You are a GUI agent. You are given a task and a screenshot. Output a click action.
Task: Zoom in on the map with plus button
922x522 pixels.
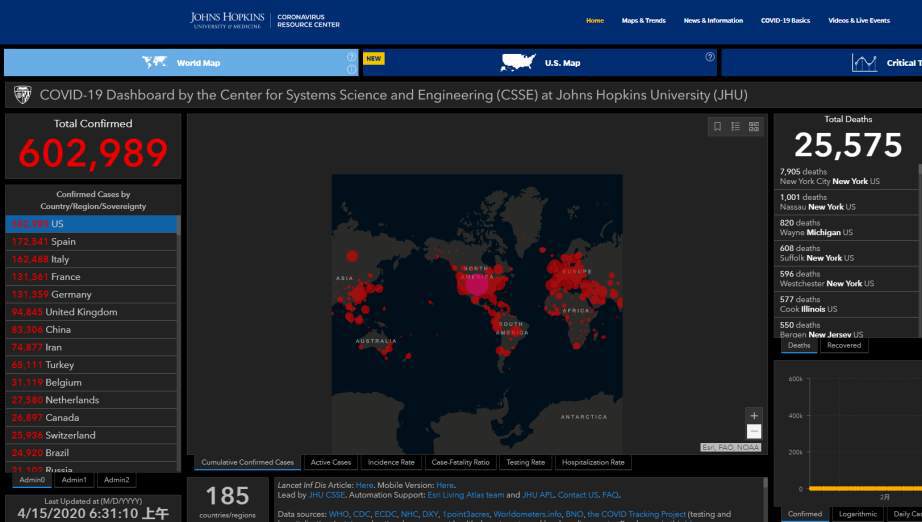(x=754, y=416)
